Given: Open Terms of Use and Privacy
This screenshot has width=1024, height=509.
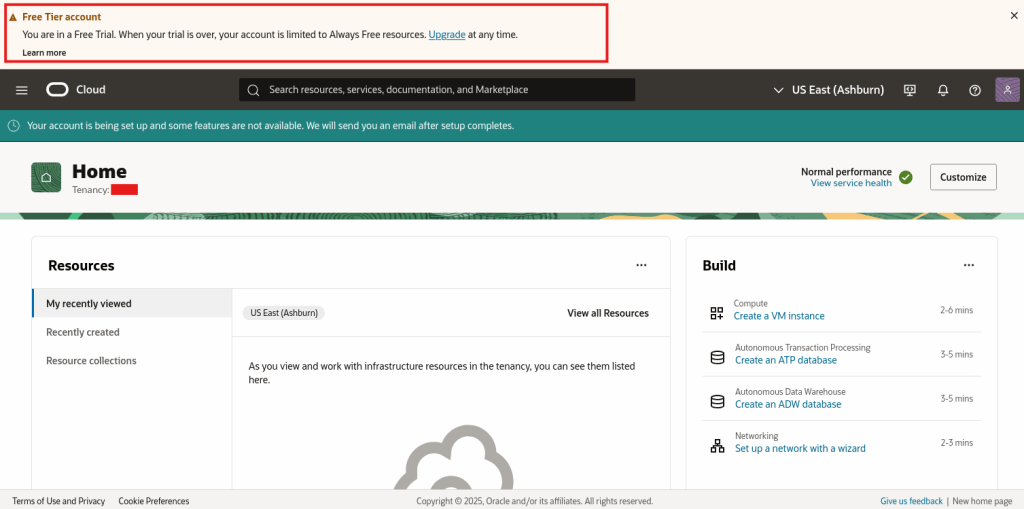Looking at the screenshot, I should click(x=59, y=501).
